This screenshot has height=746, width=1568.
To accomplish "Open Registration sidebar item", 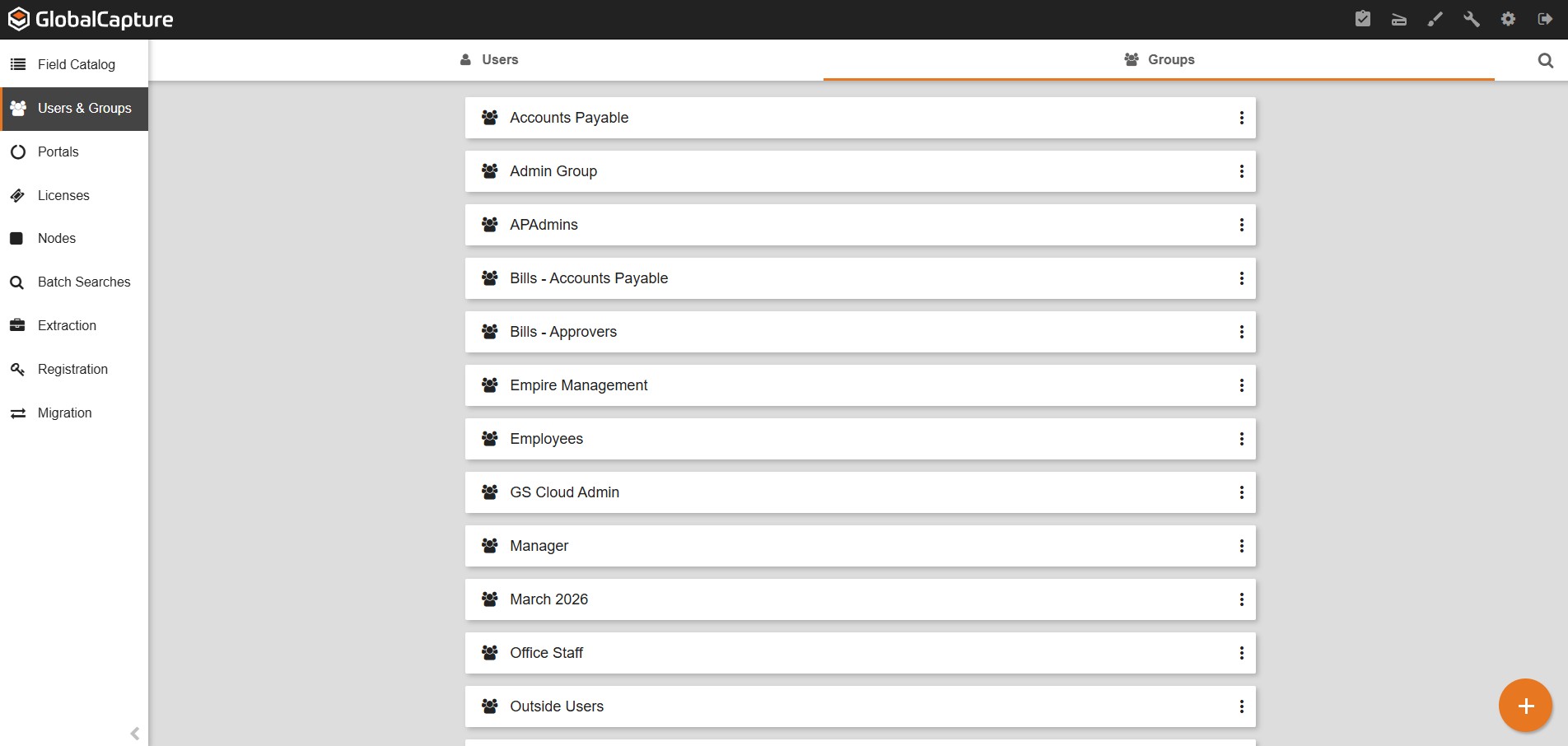I will point(74,369).
